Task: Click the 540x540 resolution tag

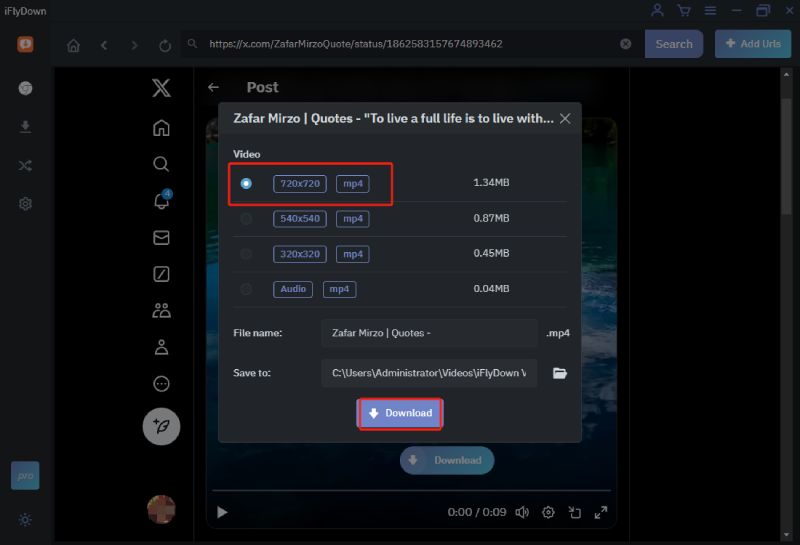Action: (x=300, y=219)
